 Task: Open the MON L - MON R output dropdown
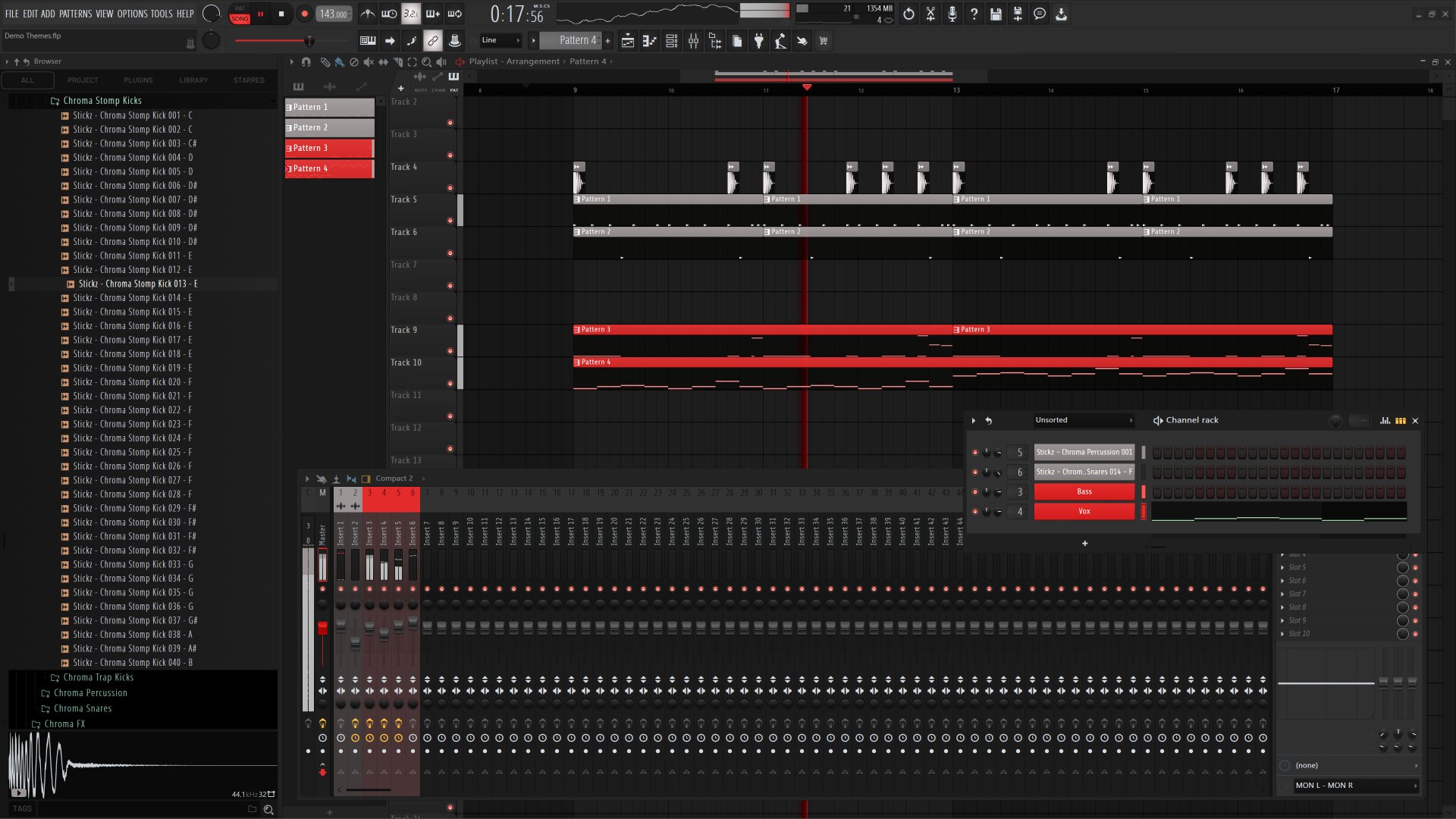[x=1356, y=786]
